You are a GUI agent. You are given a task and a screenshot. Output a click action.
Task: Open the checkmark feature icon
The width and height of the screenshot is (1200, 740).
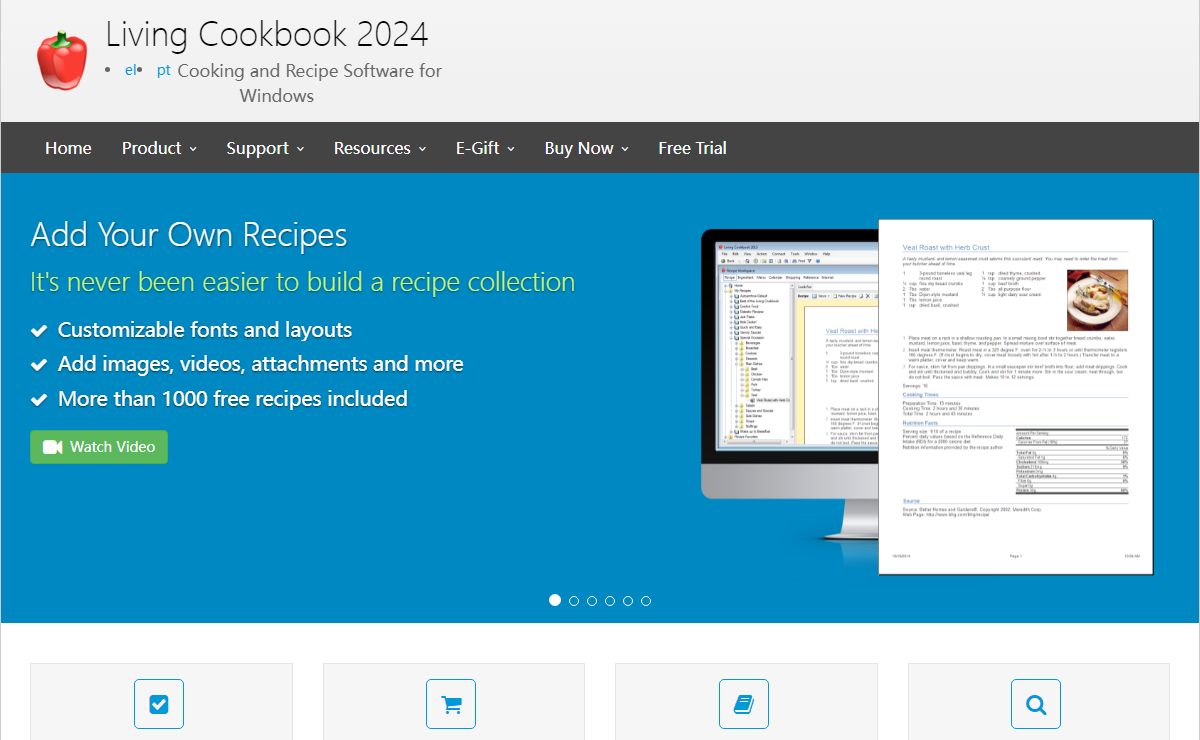tap(159, 704)
